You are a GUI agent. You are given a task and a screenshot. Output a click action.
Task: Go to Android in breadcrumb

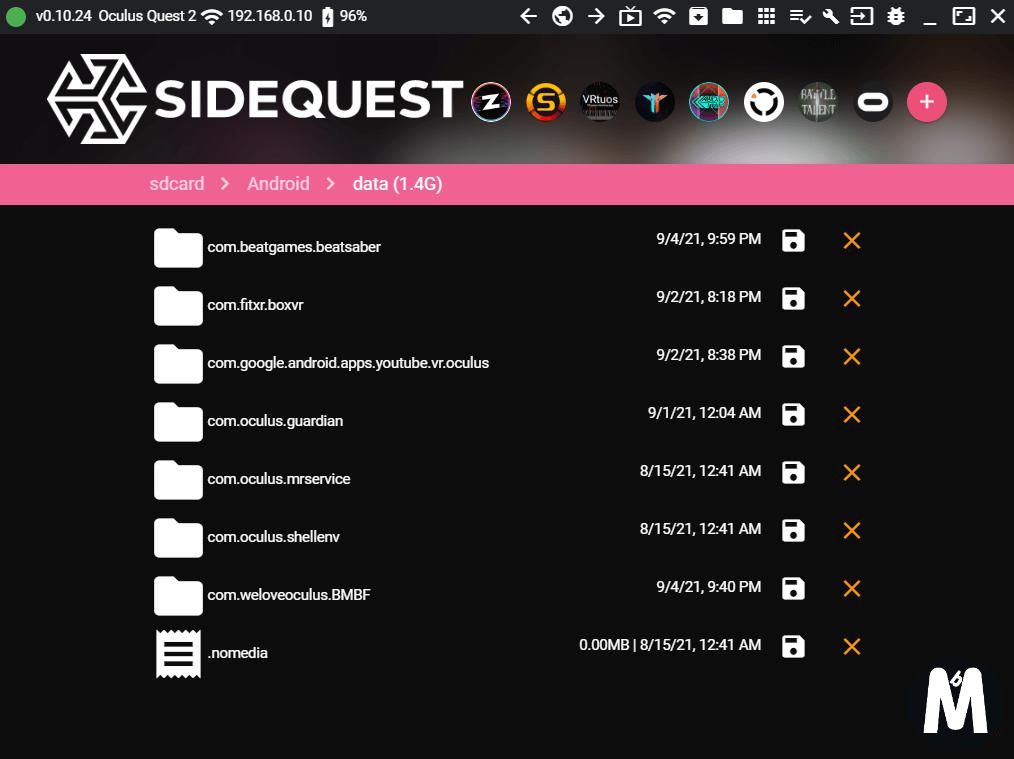click(x=278, y=184)
